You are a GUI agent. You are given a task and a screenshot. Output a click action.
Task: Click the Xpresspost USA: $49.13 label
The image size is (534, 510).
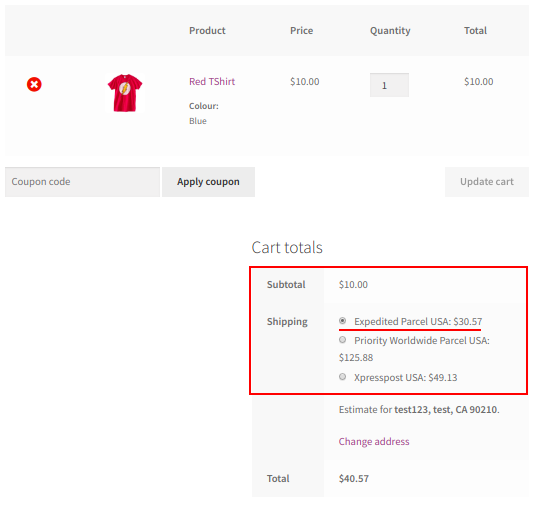(406, 378)
